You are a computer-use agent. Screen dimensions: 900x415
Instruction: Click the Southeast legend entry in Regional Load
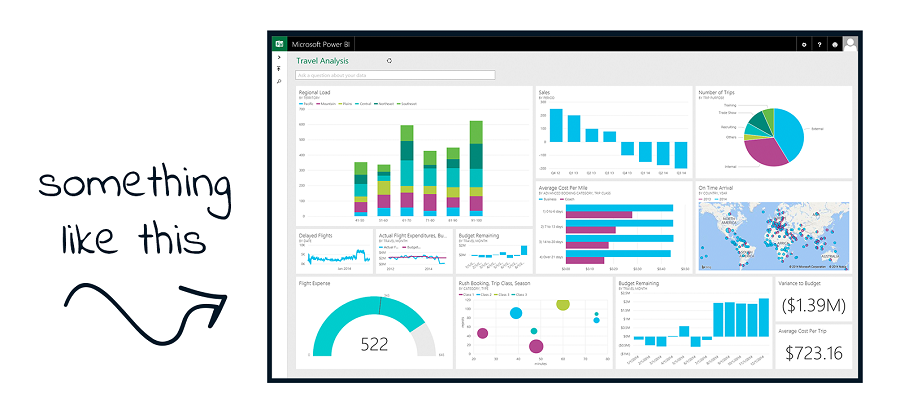406,104
